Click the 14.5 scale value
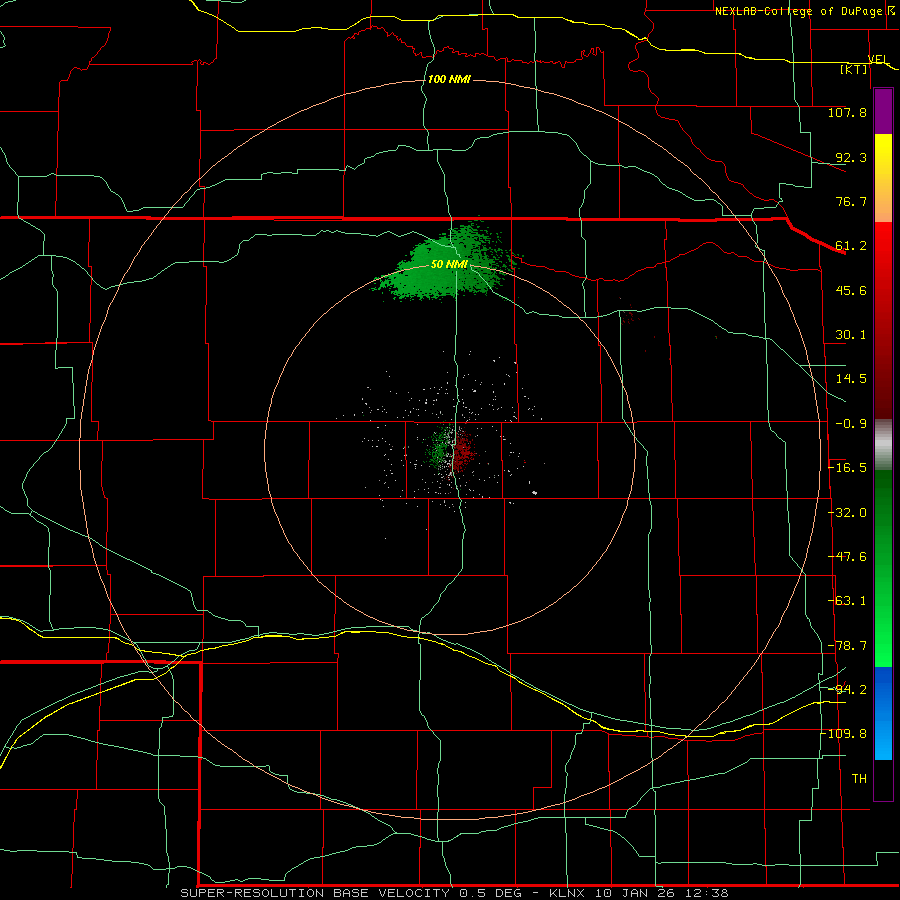Screen dimensions: 900x900 point(851,379)
